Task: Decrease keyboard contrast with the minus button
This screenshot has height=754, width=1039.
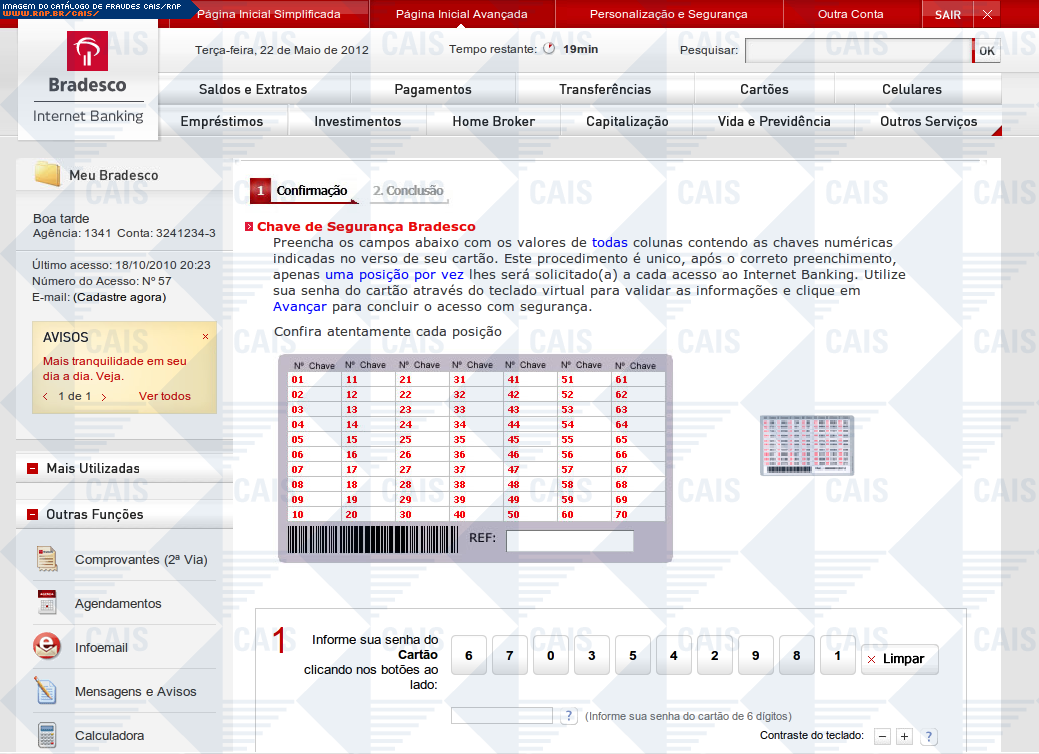Action: (x=882, y=737)
